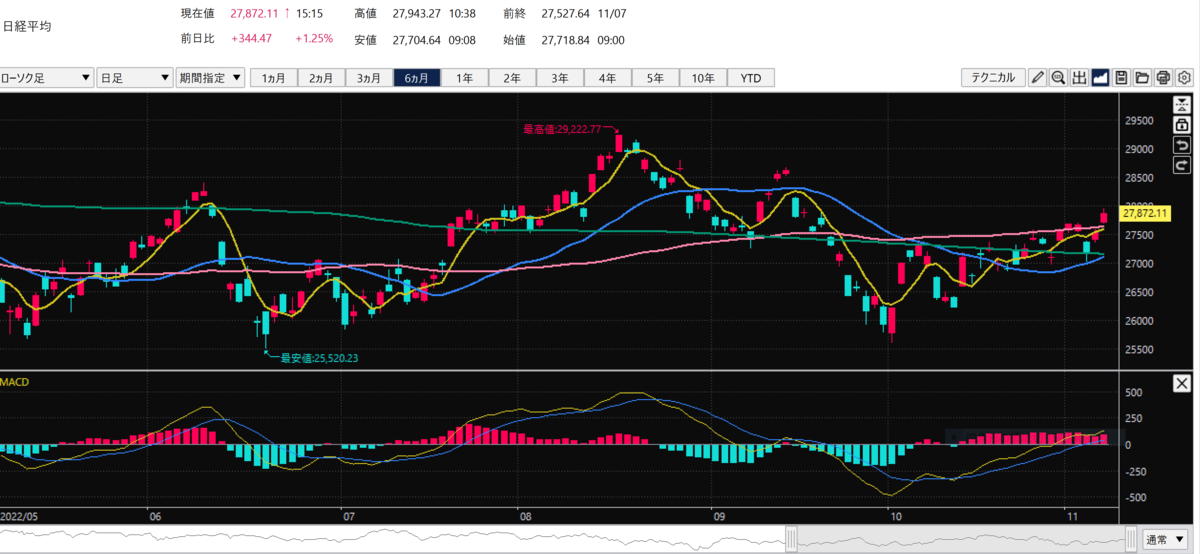Select the pencil drawing tool
The width and height of the screenshot is (1200, 554).
pos(1038,78)
